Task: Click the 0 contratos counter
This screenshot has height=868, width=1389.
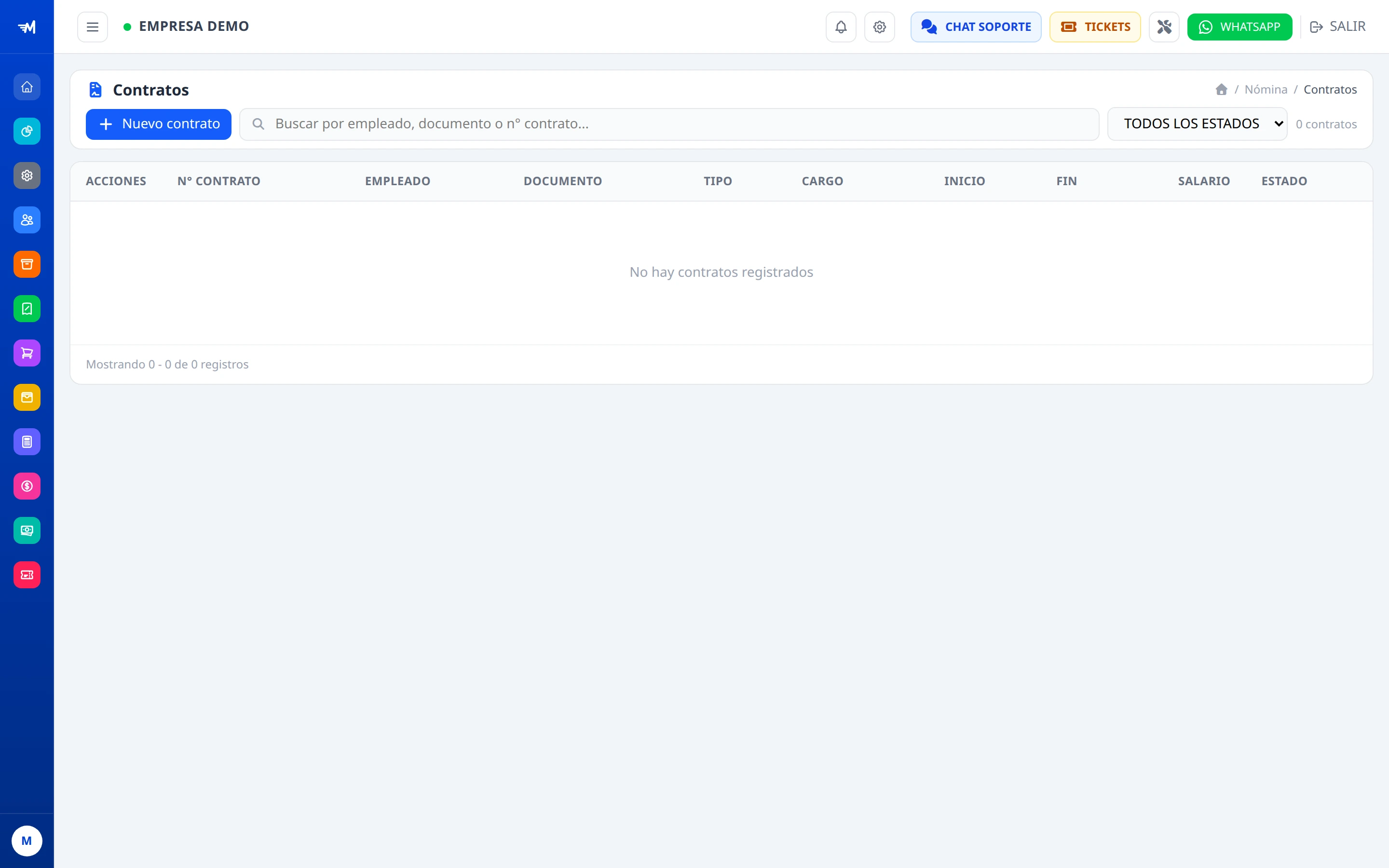Action: 1326,124
